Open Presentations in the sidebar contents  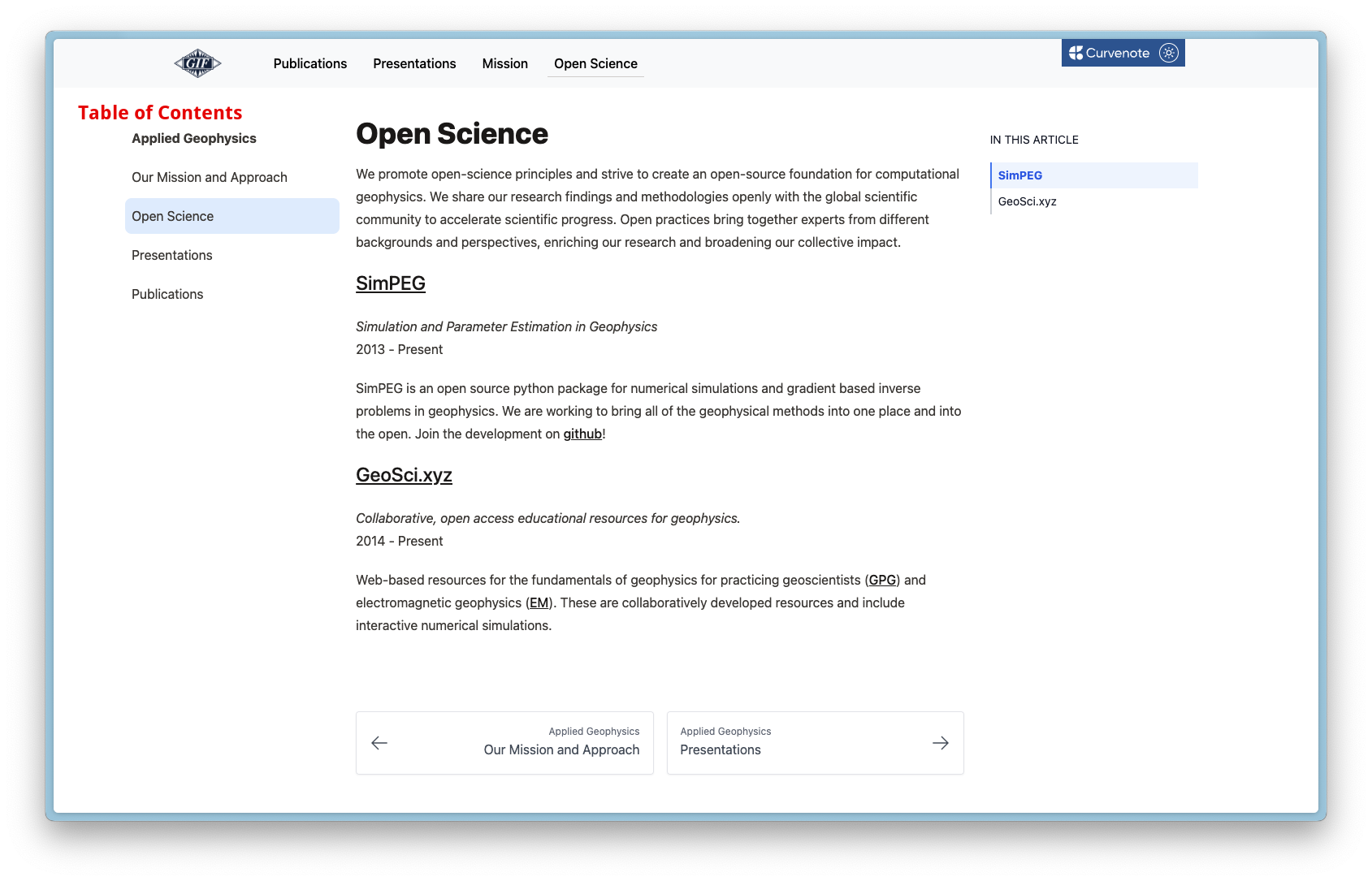pyautogui.click(x=171, y=255)
